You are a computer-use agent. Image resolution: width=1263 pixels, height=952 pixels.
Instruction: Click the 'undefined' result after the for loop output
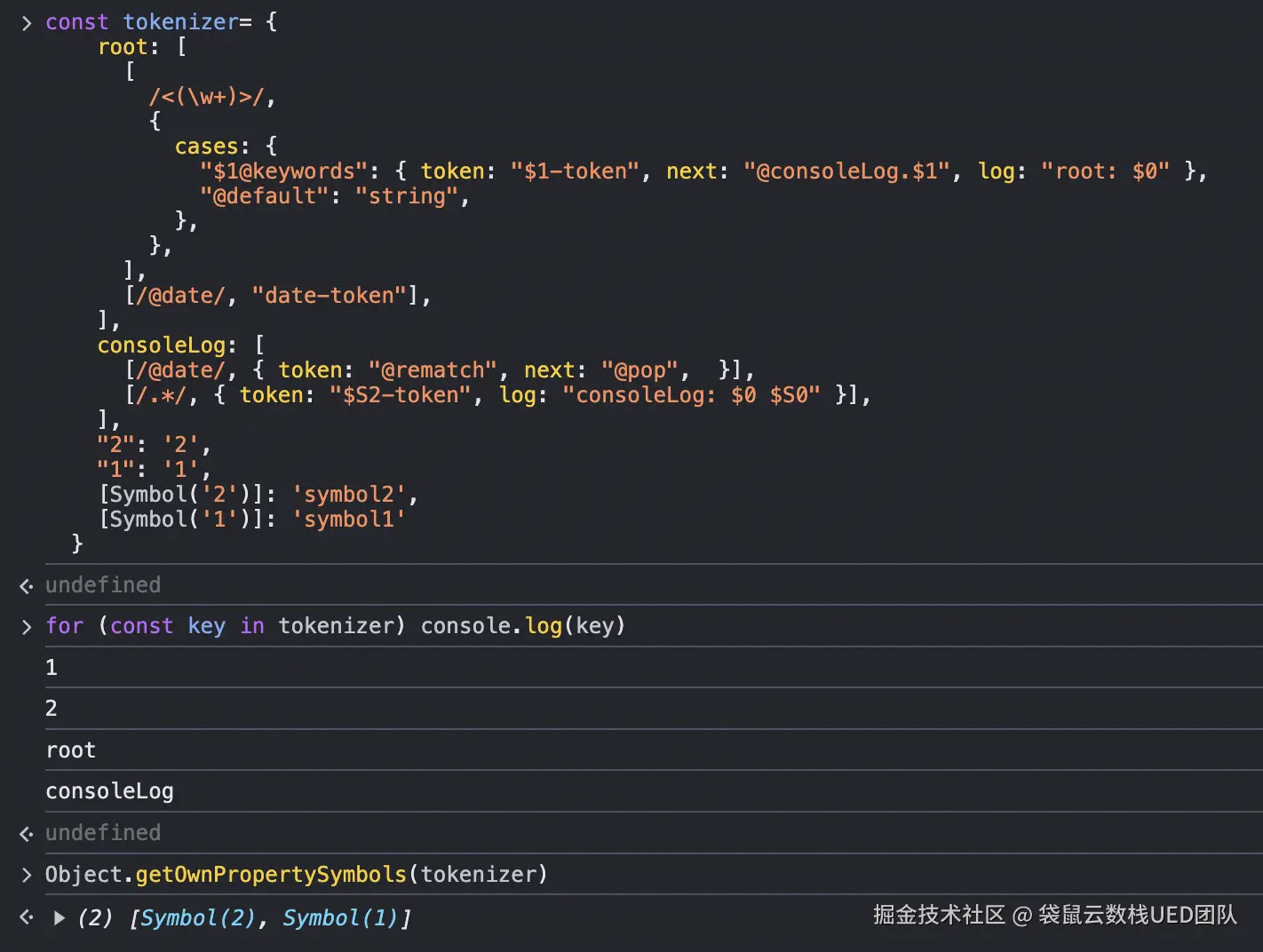pos(103,832)
